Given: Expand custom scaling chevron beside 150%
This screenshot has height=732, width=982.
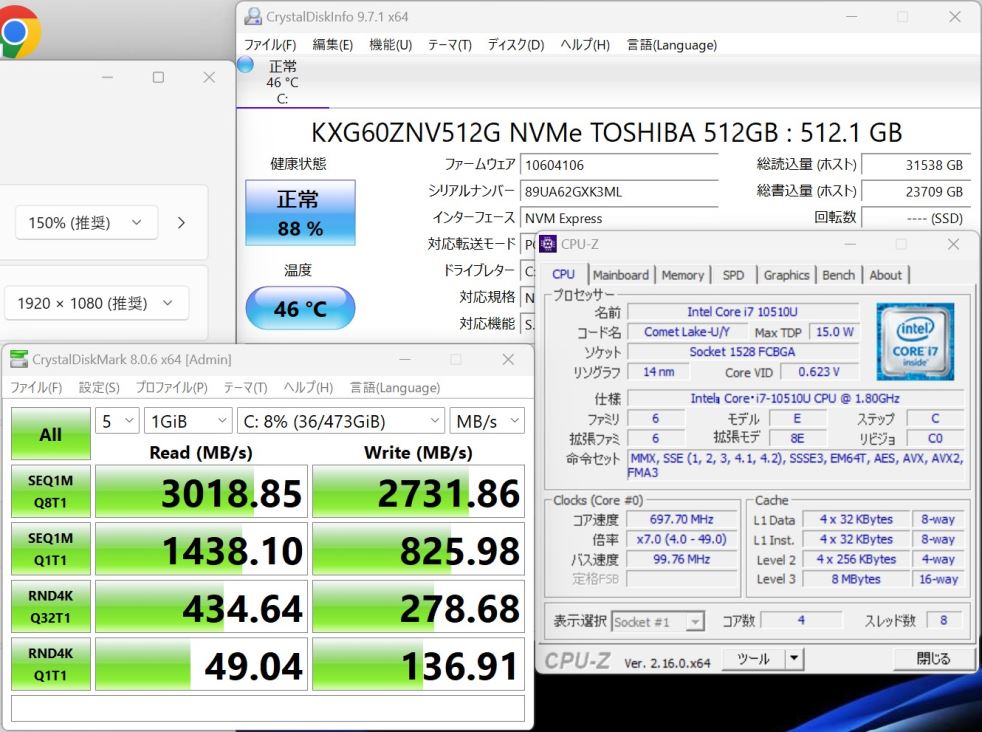Looking at the screenshot, I should click(181, 222).
